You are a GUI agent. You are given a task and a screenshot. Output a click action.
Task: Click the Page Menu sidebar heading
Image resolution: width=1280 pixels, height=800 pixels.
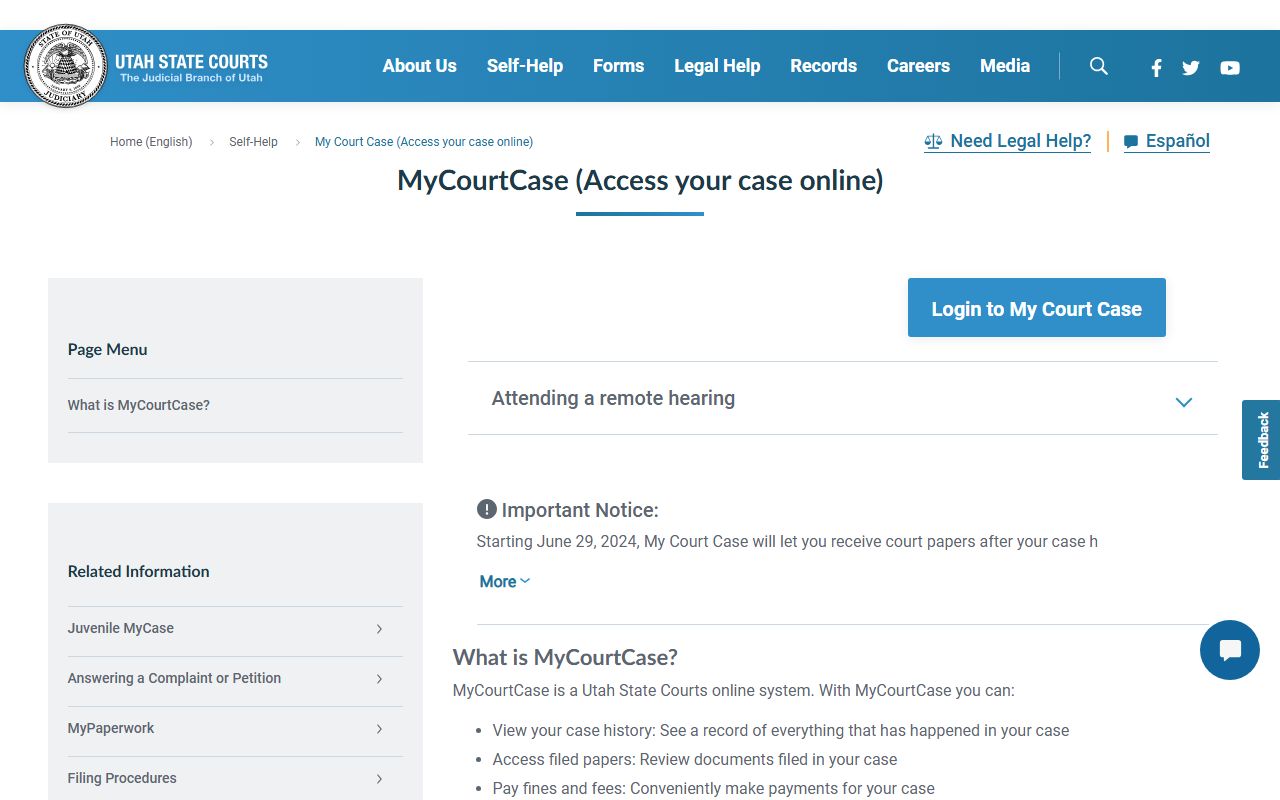coord(107,349)
